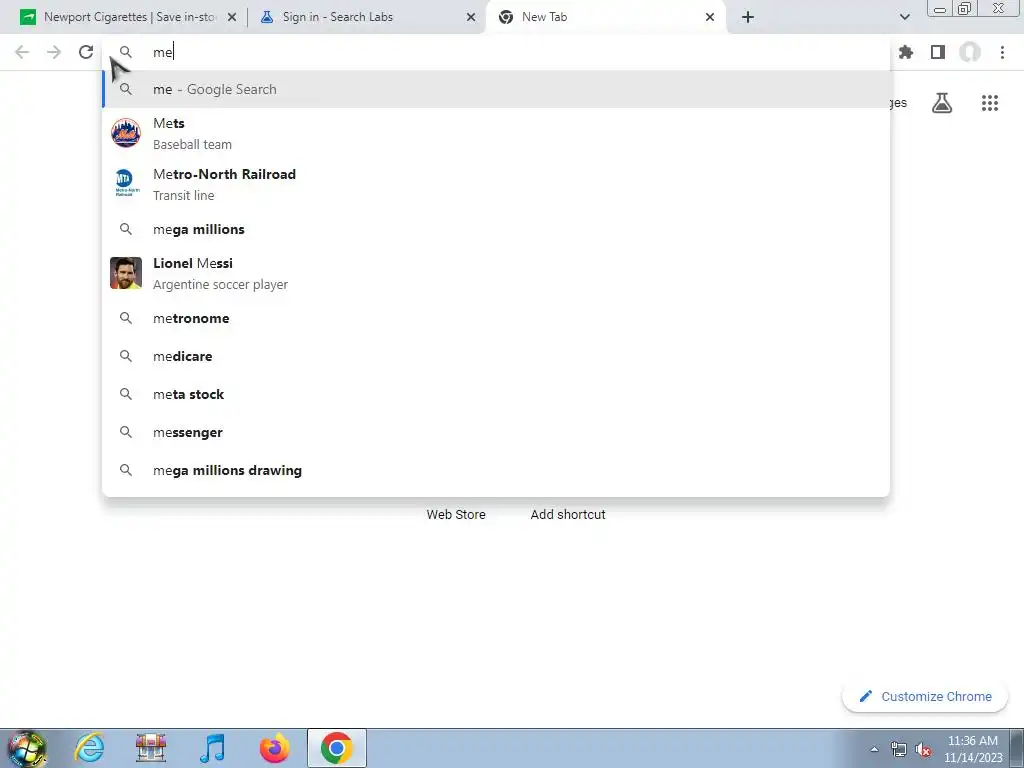Choose the Metro-North Railroad suggestion

pos(496,184)
